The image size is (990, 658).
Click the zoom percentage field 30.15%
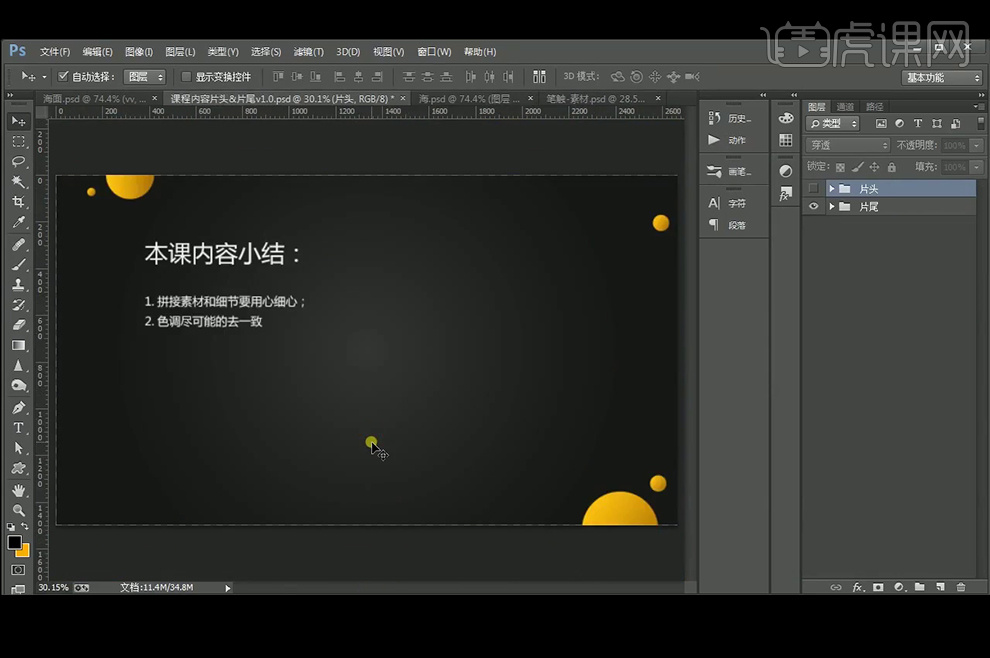(53, 588)
